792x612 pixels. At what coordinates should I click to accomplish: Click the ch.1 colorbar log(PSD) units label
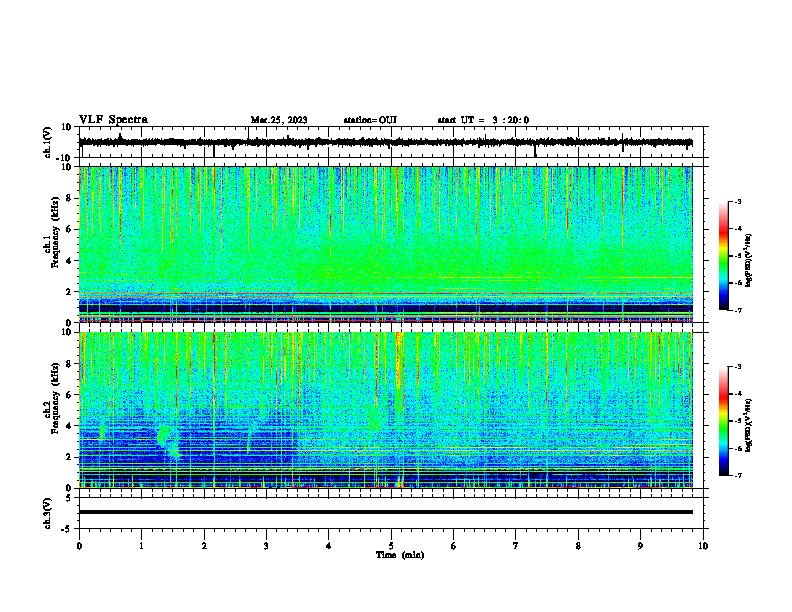click(749, 260)
